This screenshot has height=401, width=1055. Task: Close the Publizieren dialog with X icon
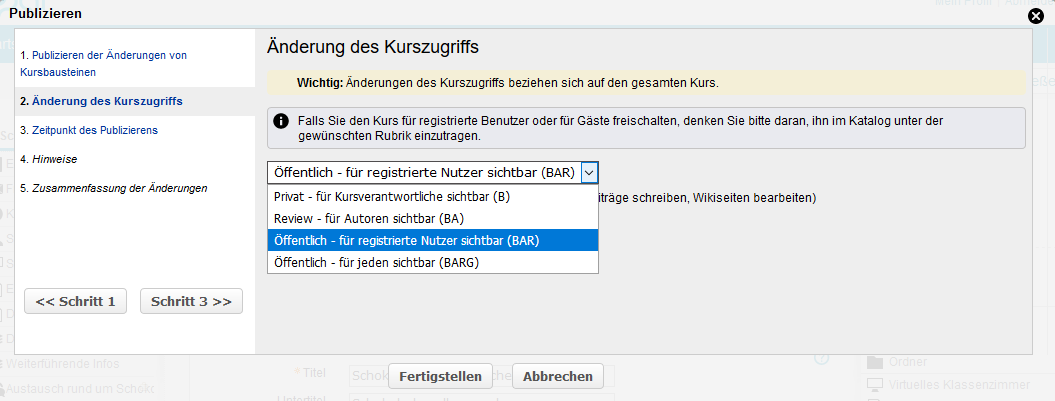(x=1036, y=15)
